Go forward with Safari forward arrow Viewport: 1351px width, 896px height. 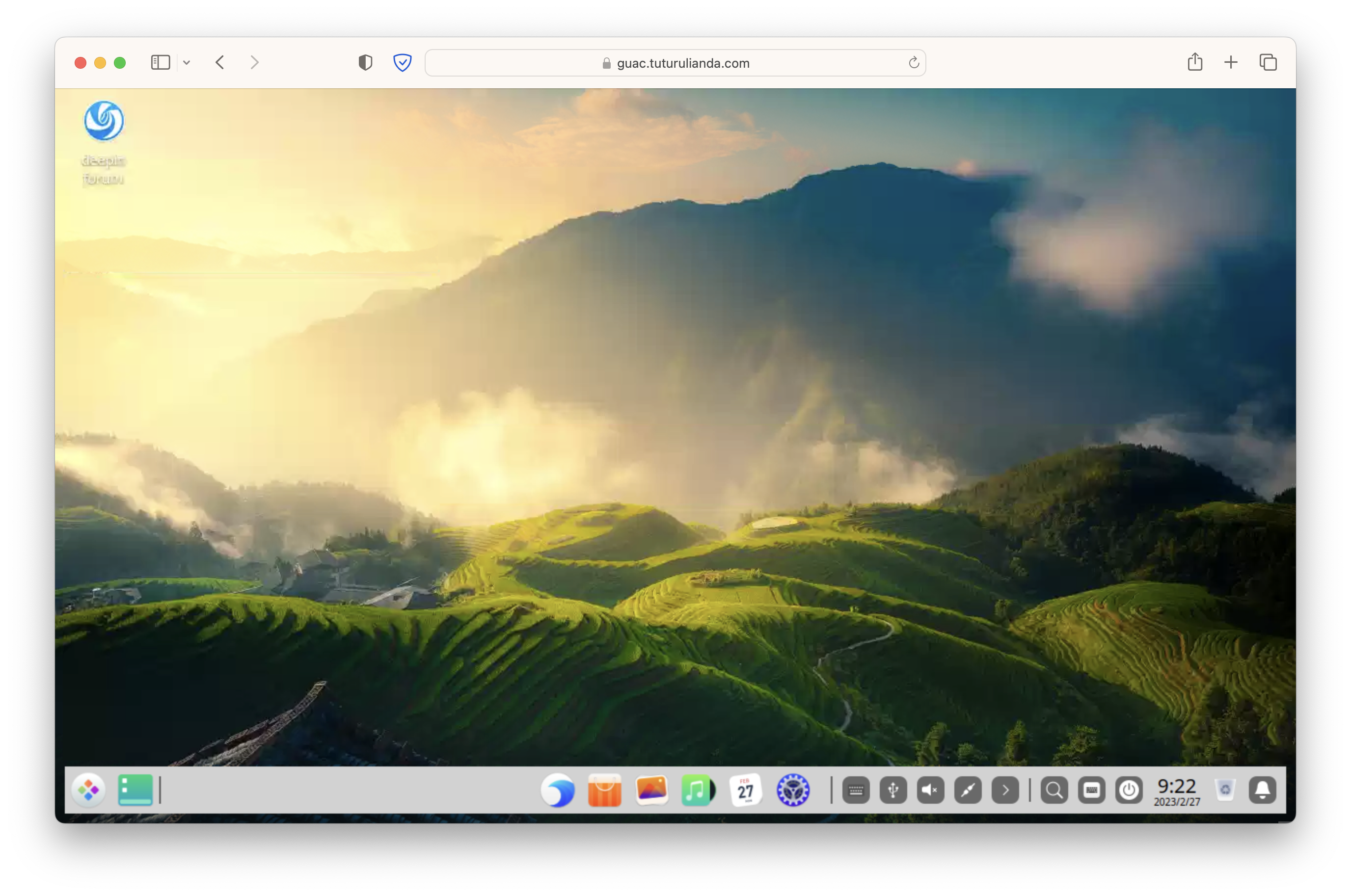pyautogui.click(x=255, y=62)
